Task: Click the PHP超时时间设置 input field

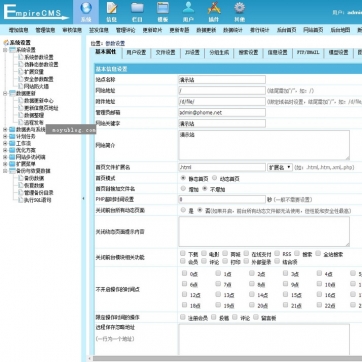Action: (x=222, y=199)
